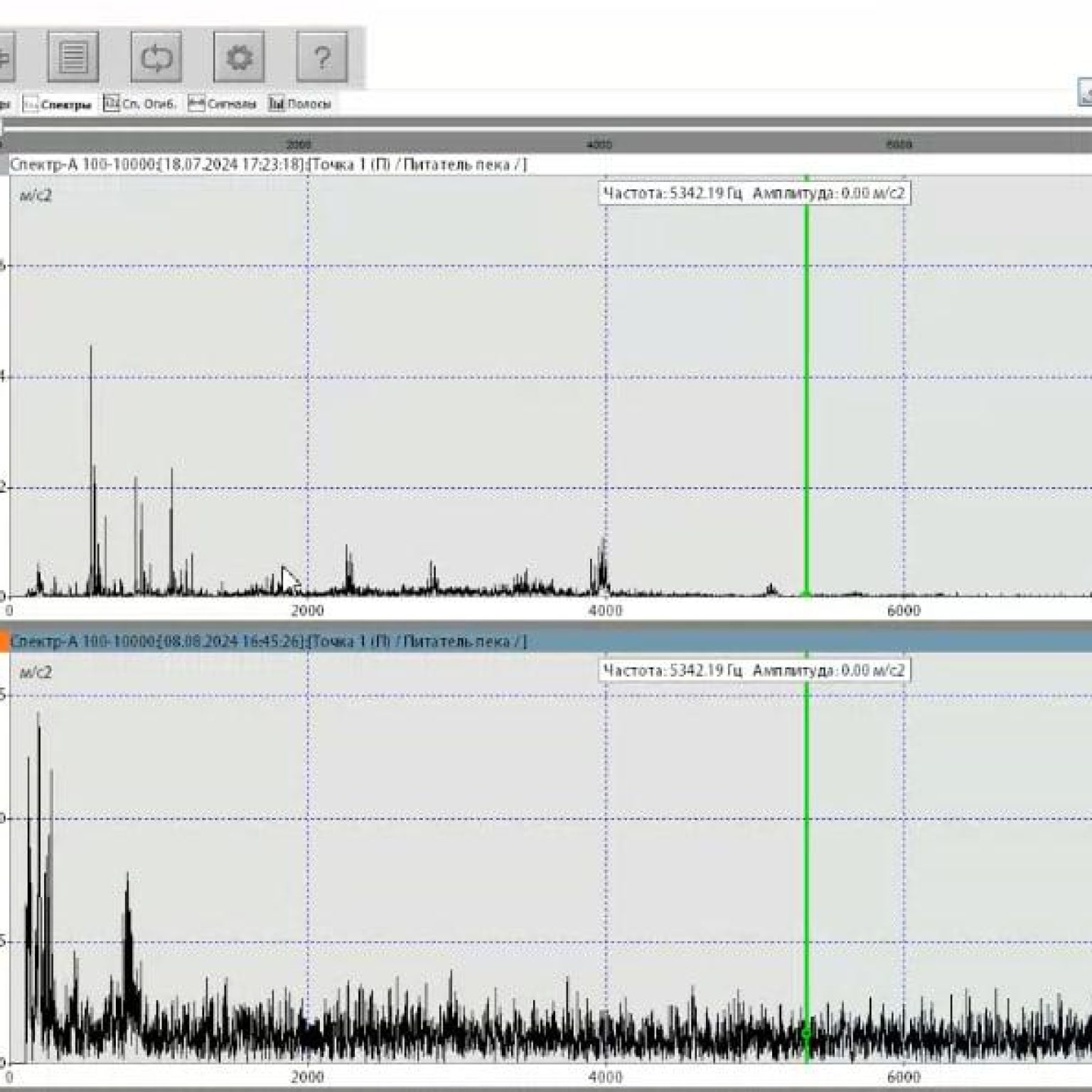The height and width of the screenshot is (1092, 1092).
Task: Open settings with the gear button
Action: tap(239, 57)
